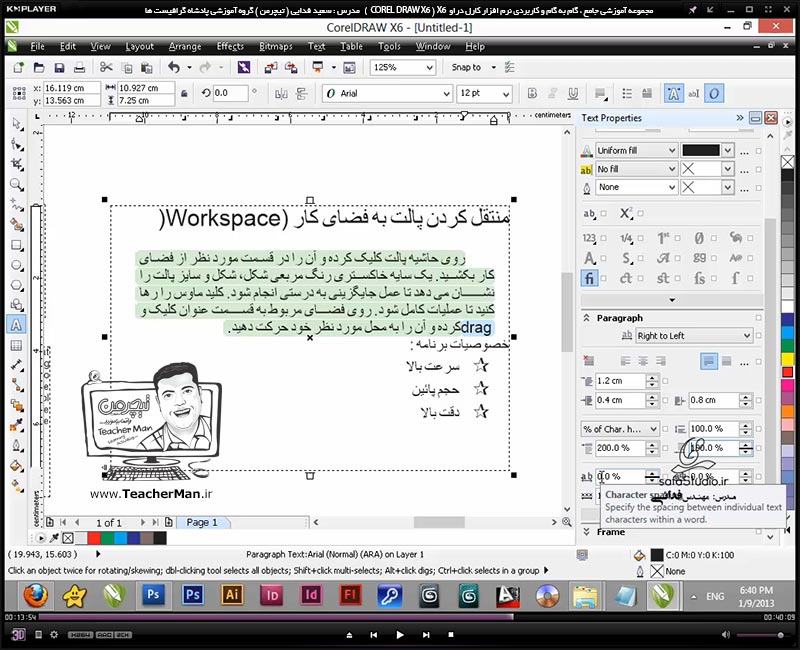This screenshot has height=650, width=800.
Task: Click the rotation angle 0.0 field
Action: point(231,93)
